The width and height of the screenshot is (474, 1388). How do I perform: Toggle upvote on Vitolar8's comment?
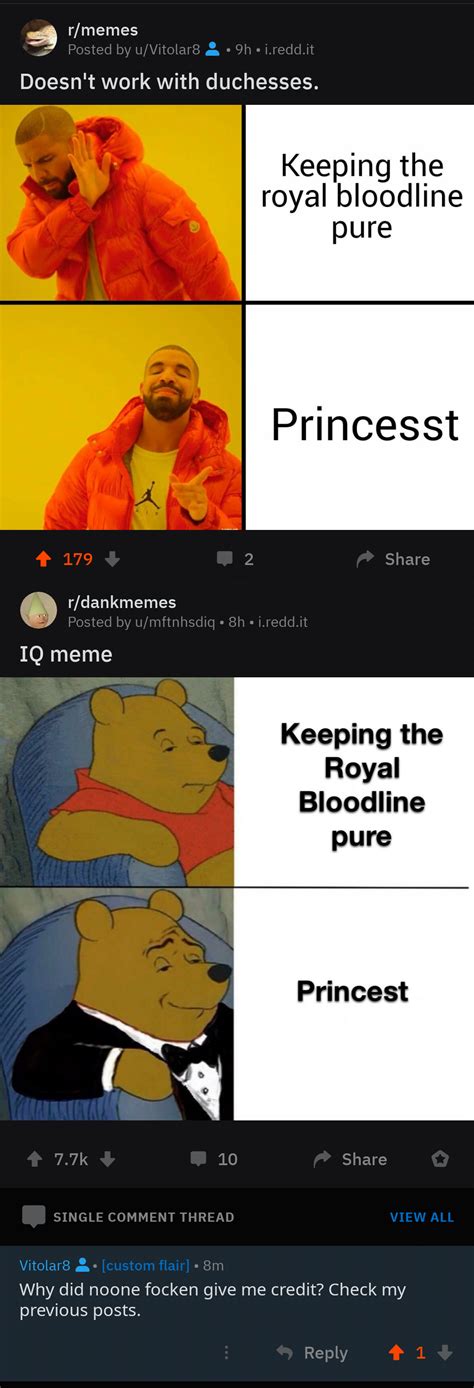click(397, 1353)
